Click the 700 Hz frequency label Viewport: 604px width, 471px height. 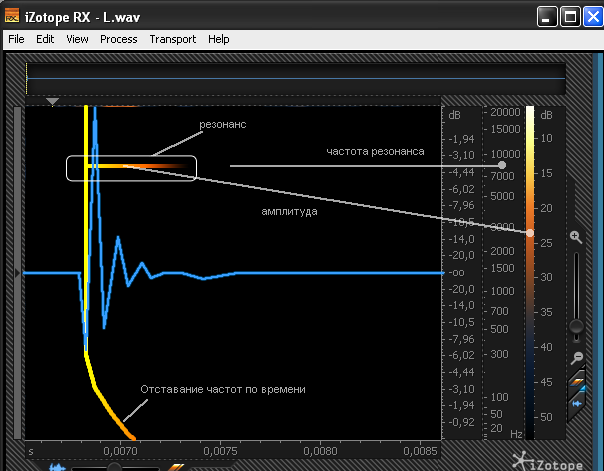tap(499, 311)
